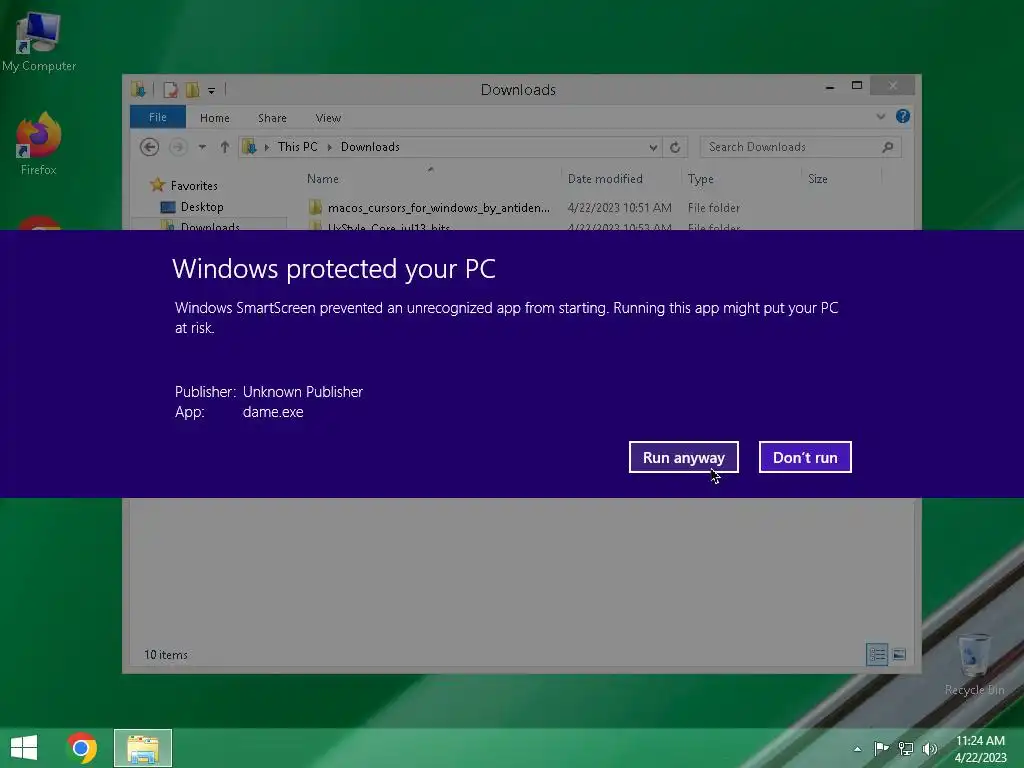Sort by Date modified column header
This screenshot has height=768, width=1024.
pyautogui.click(x=605, y=178)
